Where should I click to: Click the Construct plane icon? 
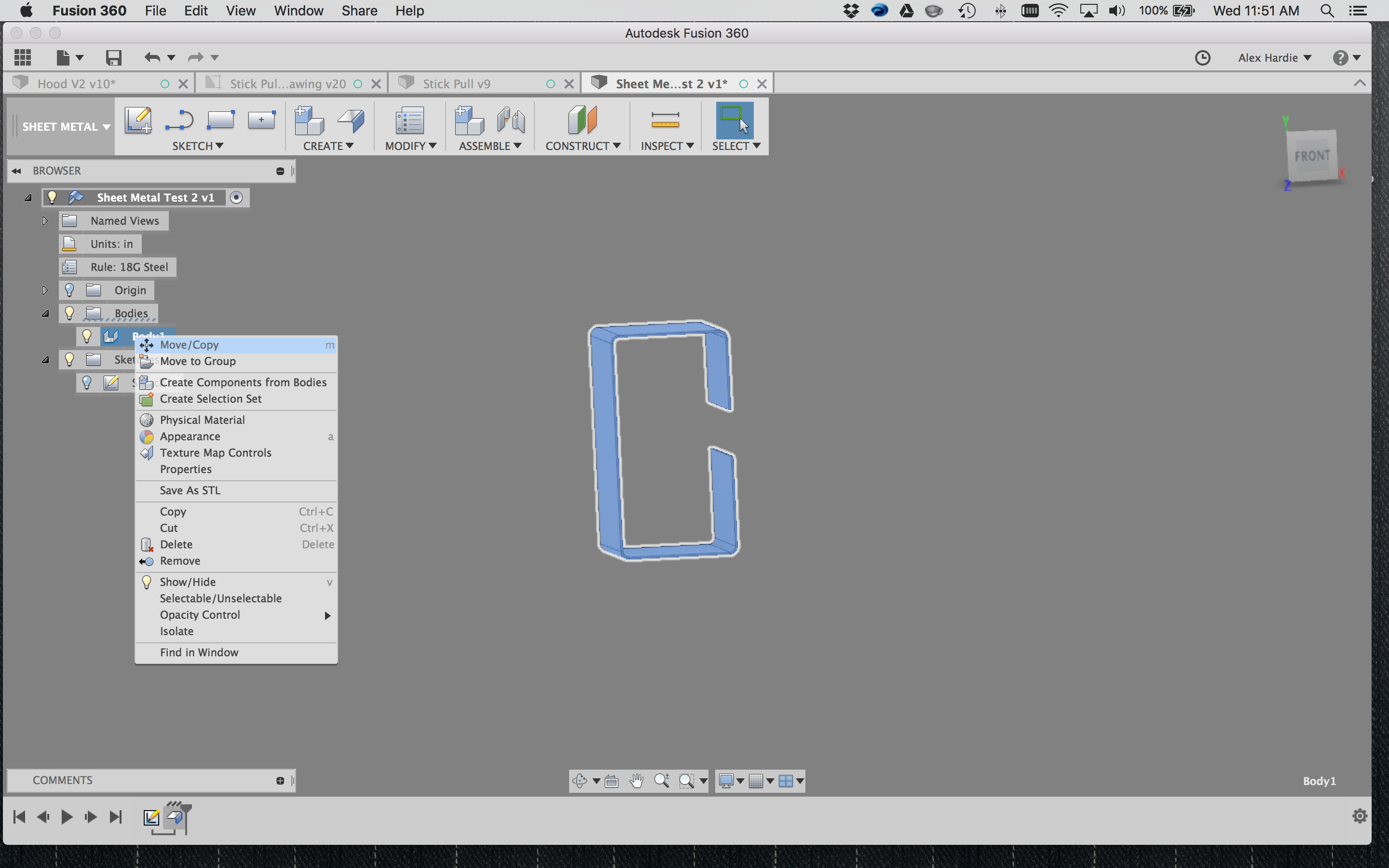tap(583, 120)
